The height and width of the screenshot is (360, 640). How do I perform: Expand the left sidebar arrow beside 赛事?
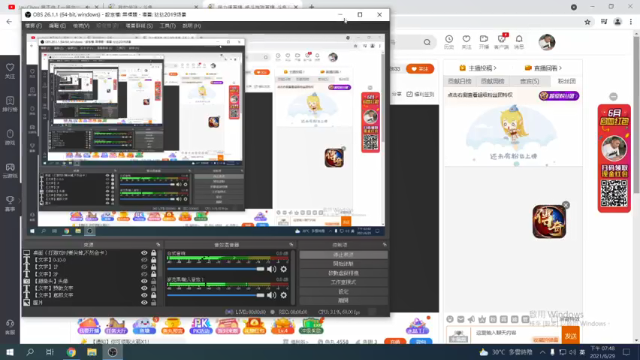[19, 200]
